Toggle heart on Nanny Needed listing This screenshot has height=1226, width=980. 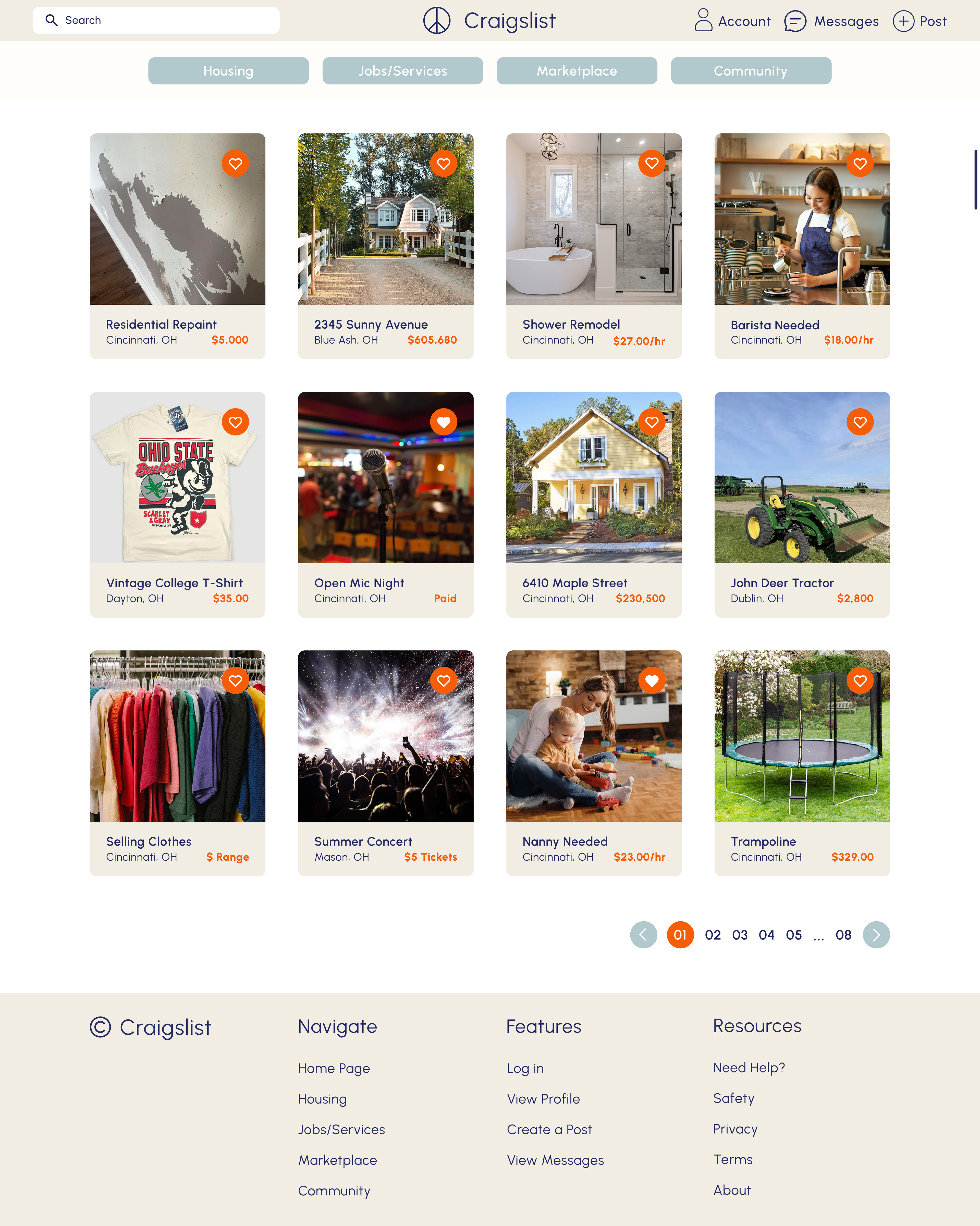[652, 680]
